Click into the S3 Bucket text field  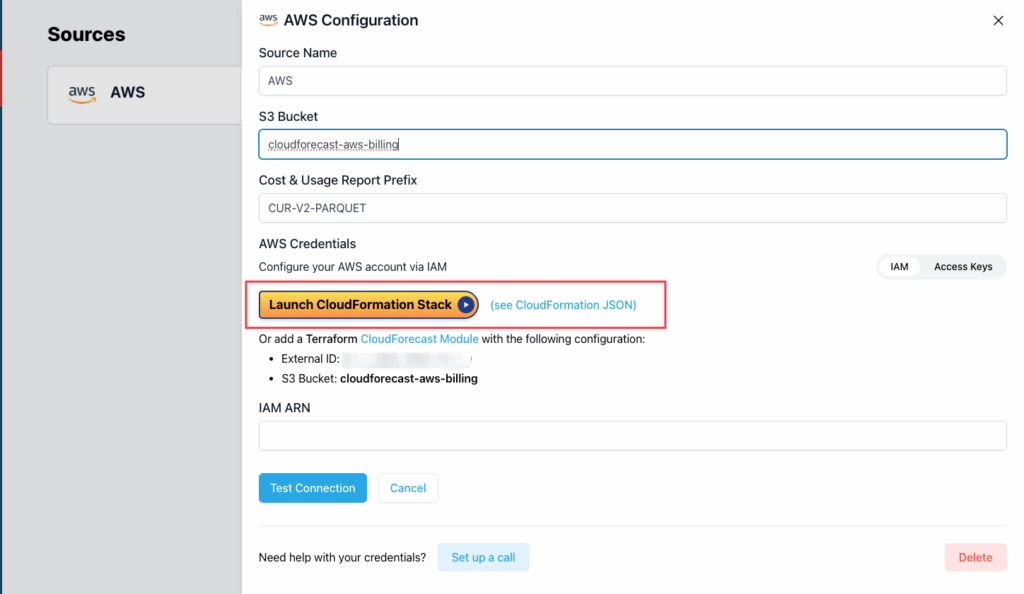632,144
